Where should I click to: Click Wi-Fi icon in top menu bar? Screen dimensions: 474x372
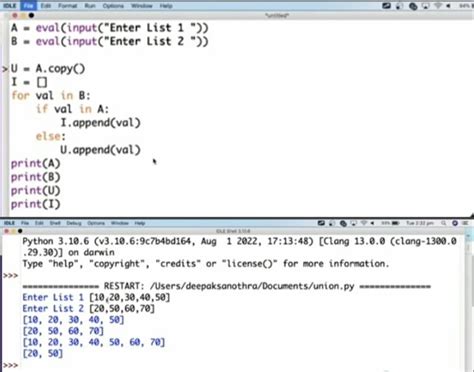(438, 6)
